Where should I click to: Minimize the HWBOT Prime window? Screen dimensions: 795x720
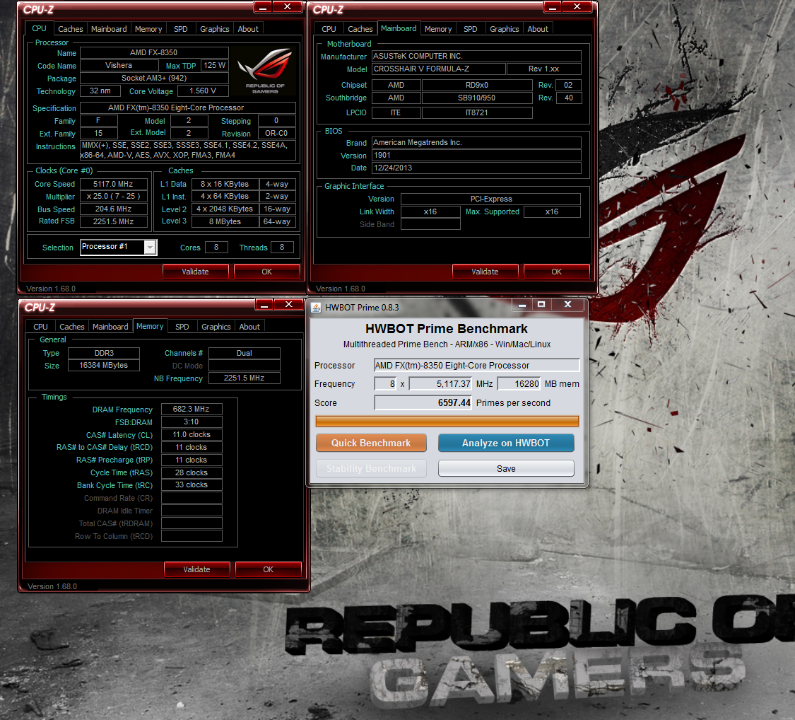point(522,304)
